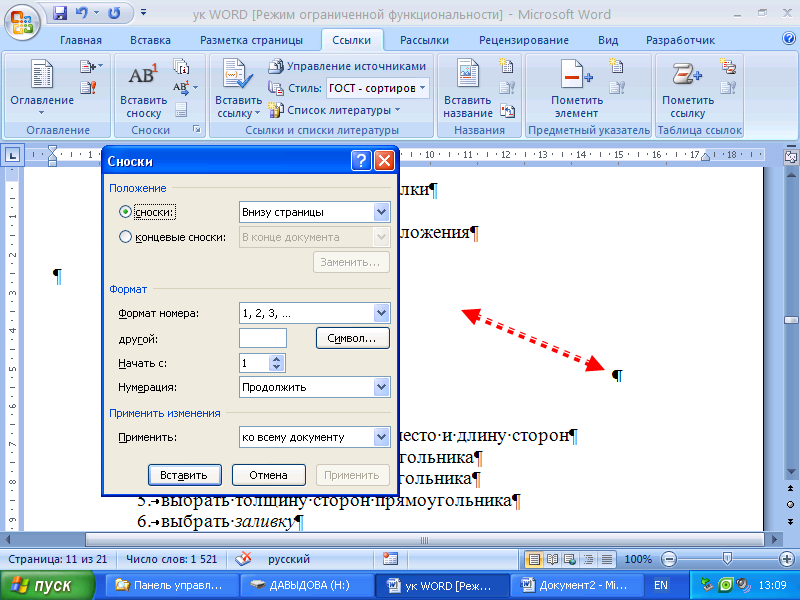The height and width of the screenshot is (600, 800).
Task: Select the сноски radio button
Action: (x=125, y=211)
